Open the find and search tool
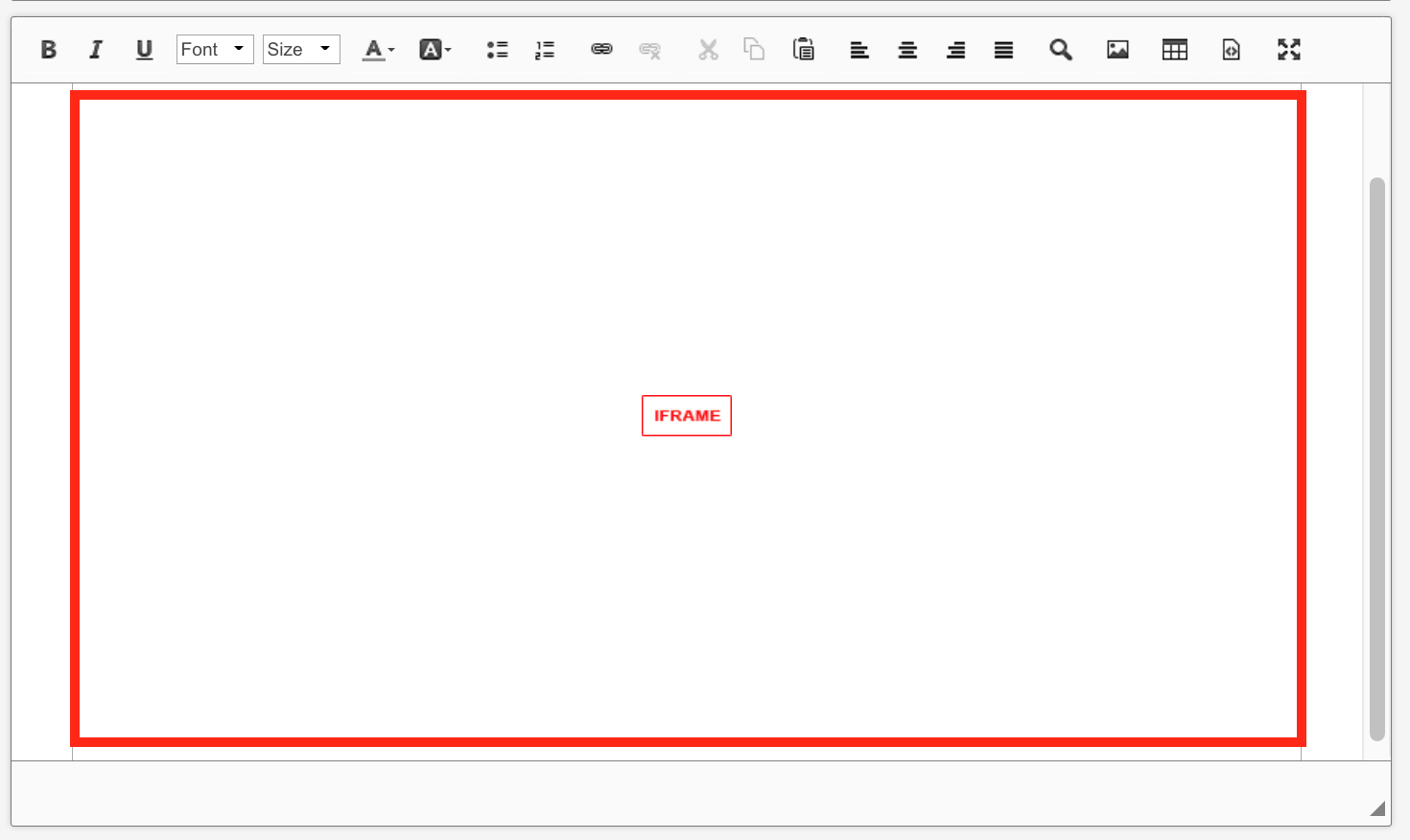Viewport: 1410px width, 840px height. (x=1060, y=49)
